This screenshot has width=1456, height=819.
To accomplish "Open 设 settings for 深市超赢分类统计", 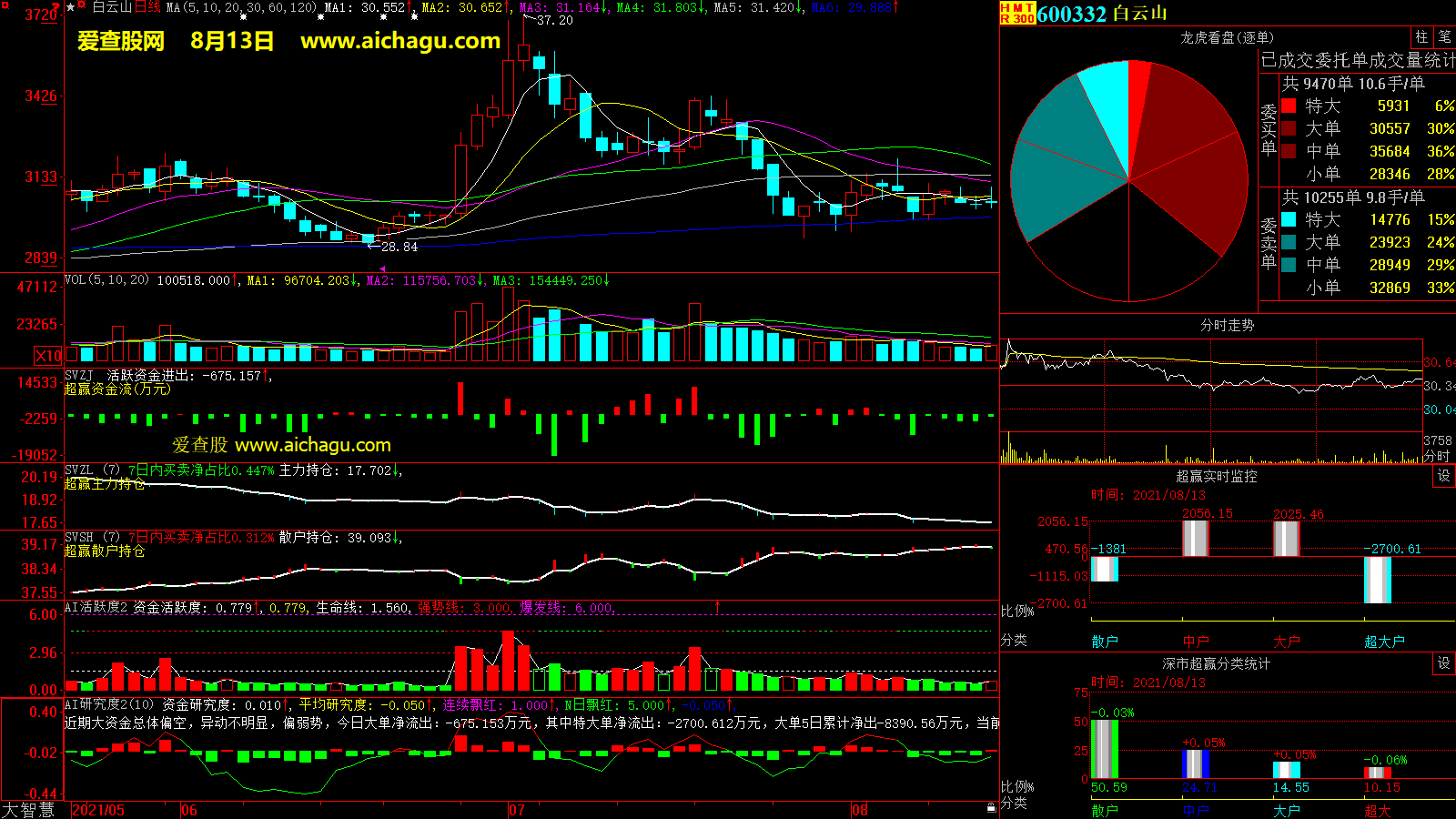I will tap(1443, 663).
